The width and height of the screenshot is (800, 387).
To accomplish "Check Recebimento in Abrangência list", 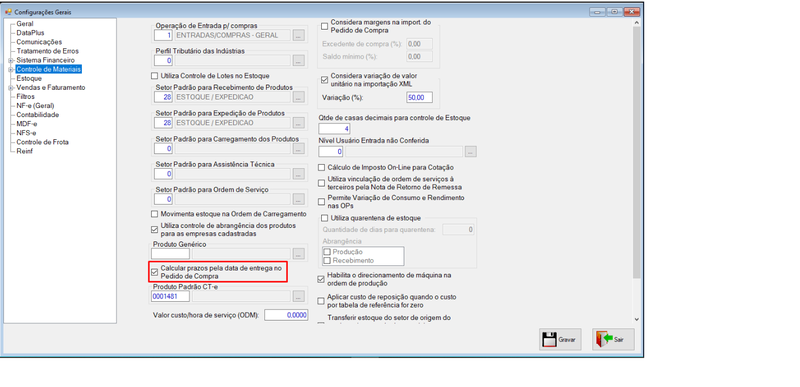I will click(327, 261).
